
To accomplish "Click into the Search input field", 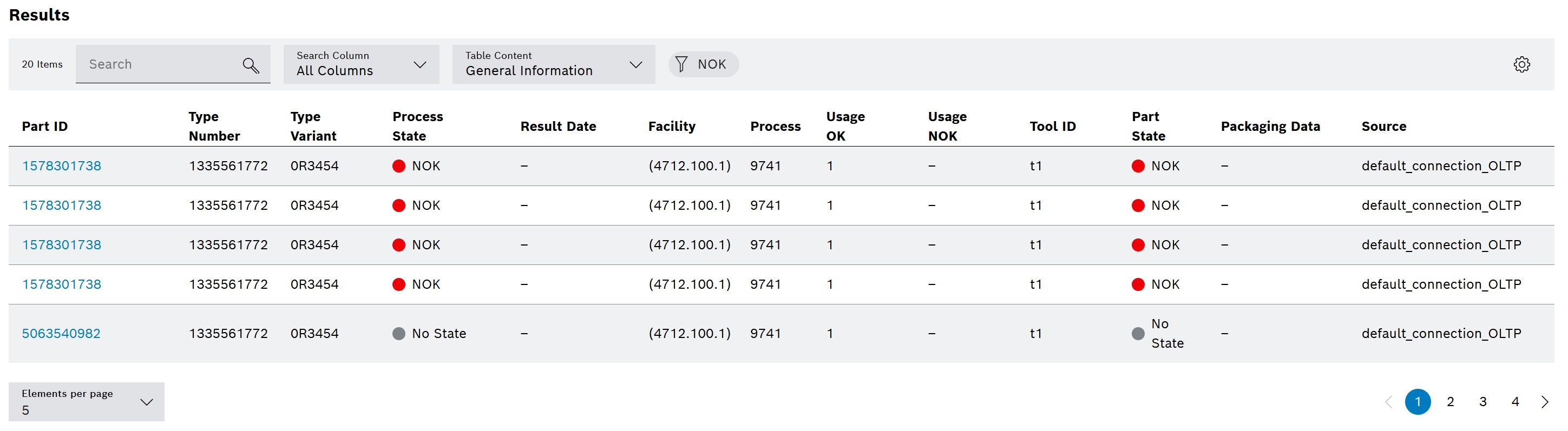I will tap(173, 64).
